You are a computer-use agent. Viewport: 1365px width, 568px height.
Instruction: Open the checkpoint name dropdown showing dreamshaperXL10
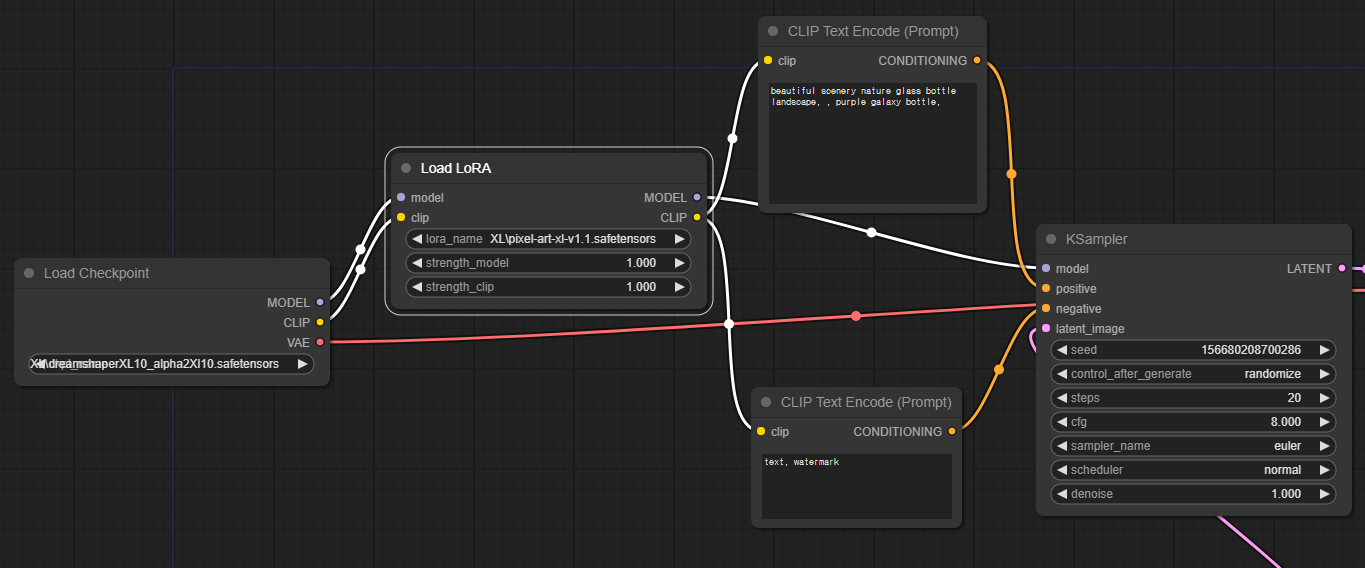click(x=172, y=364)
